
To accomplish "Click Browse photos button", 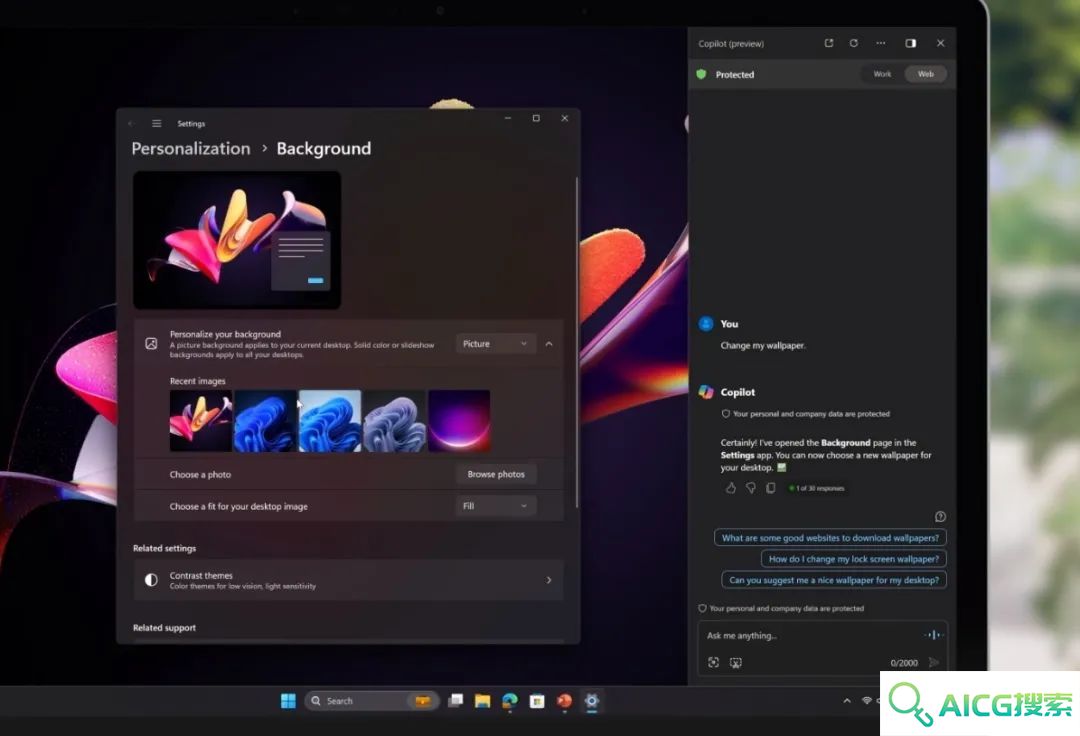I will click(496, 474).
